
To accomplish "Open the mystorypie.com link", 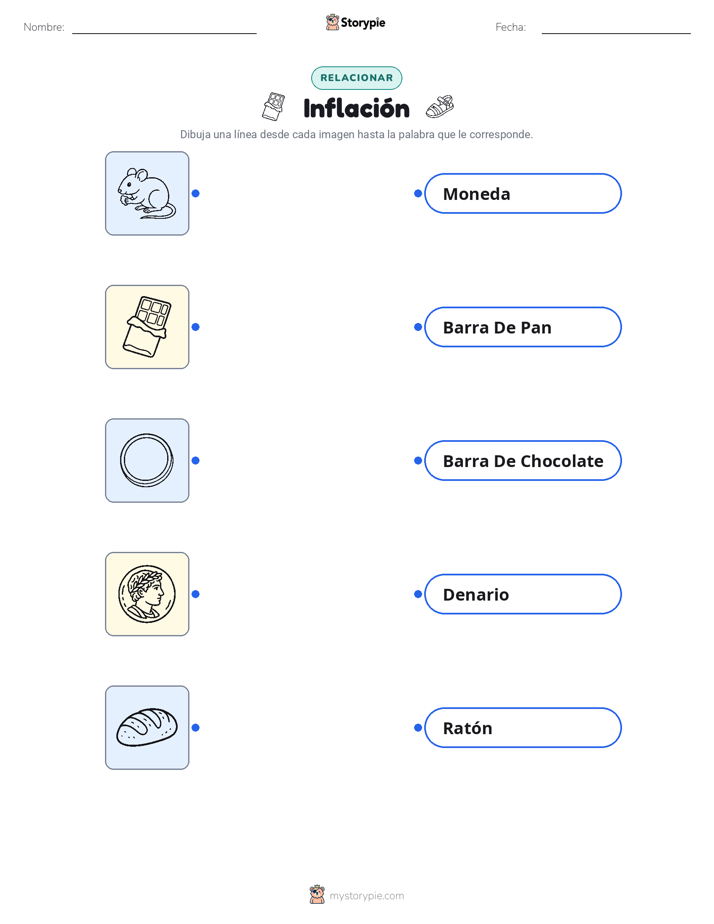I will pyautogui.click(x=366, y=896).
